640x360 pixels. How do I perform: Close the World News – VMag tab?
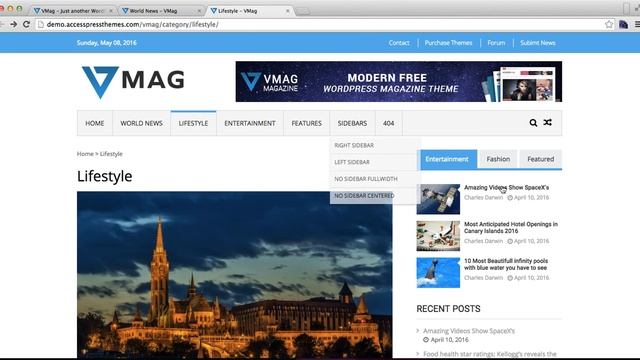pos(199,11)
